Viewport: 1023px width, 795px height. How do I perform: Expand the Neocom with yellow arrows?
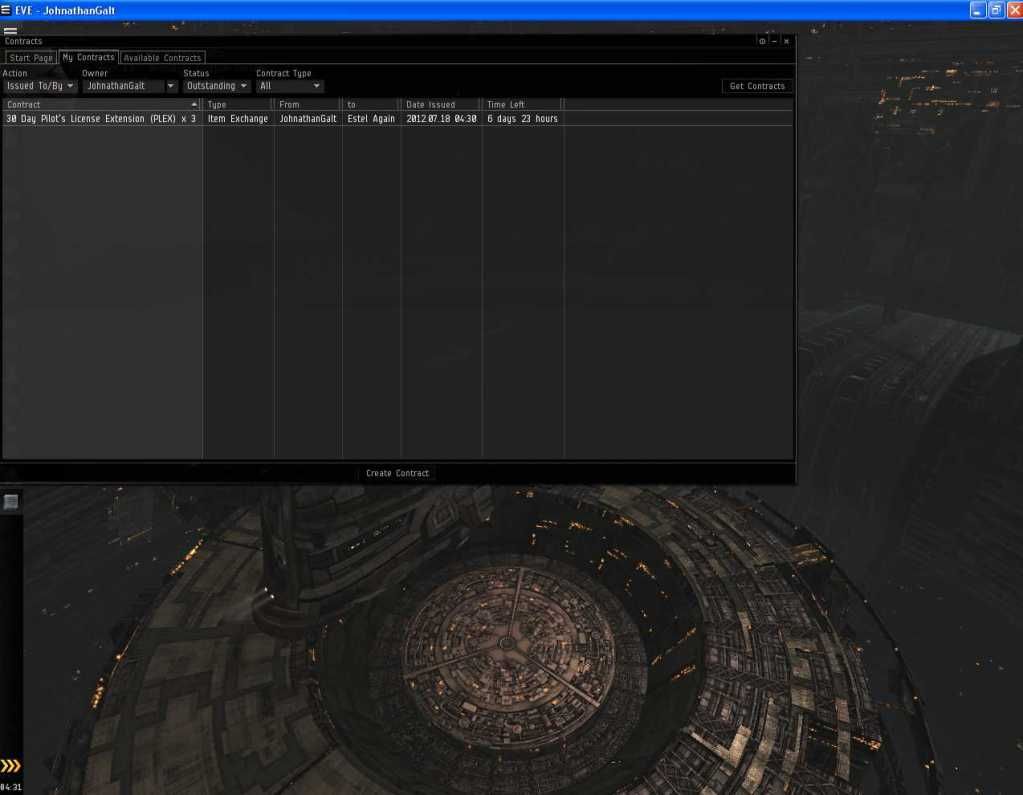[10, 766]
